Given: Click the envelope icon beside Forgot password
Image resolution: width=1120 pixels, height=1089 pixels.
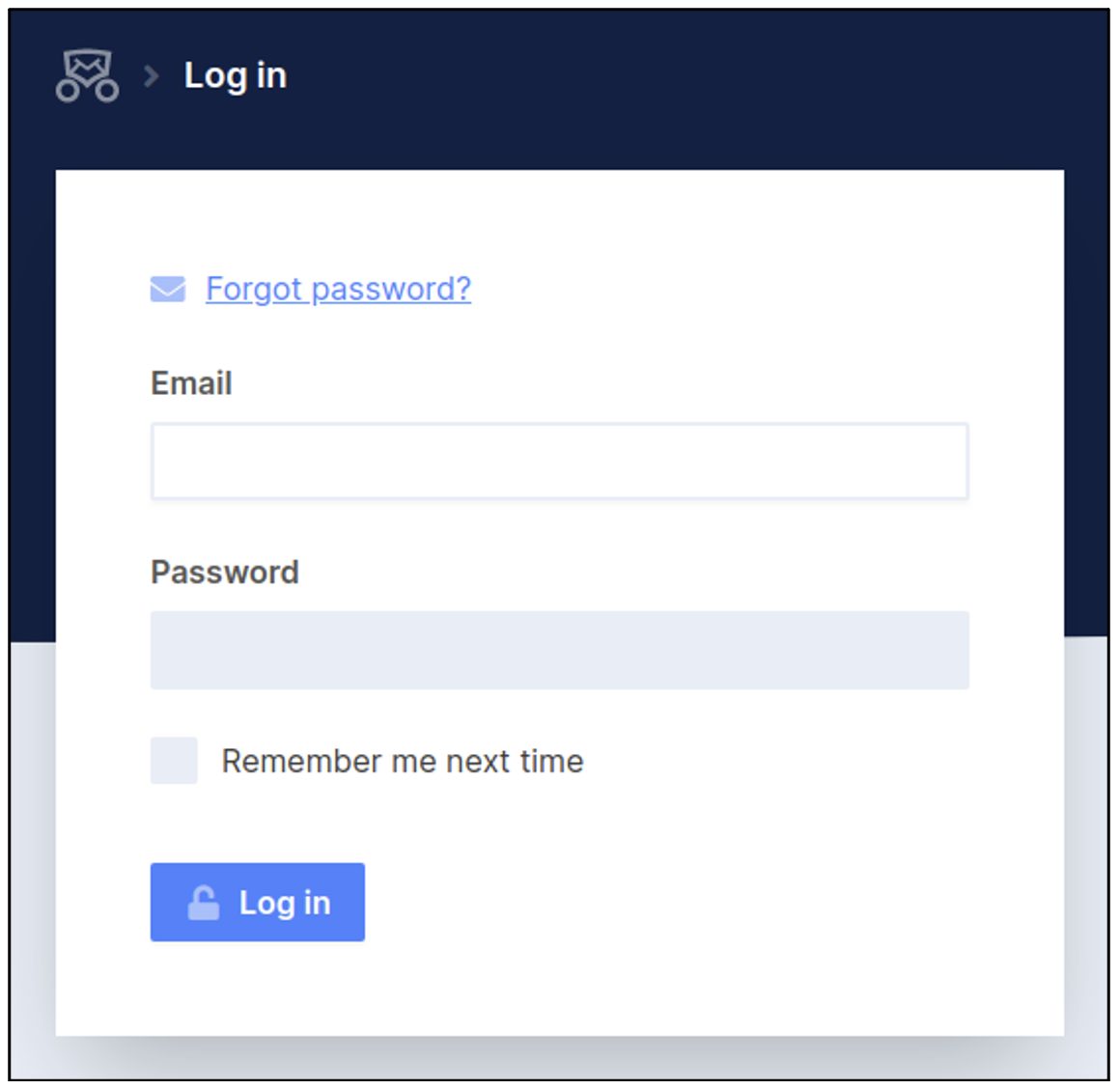Looking at the screenshot, I should (167, 288).
